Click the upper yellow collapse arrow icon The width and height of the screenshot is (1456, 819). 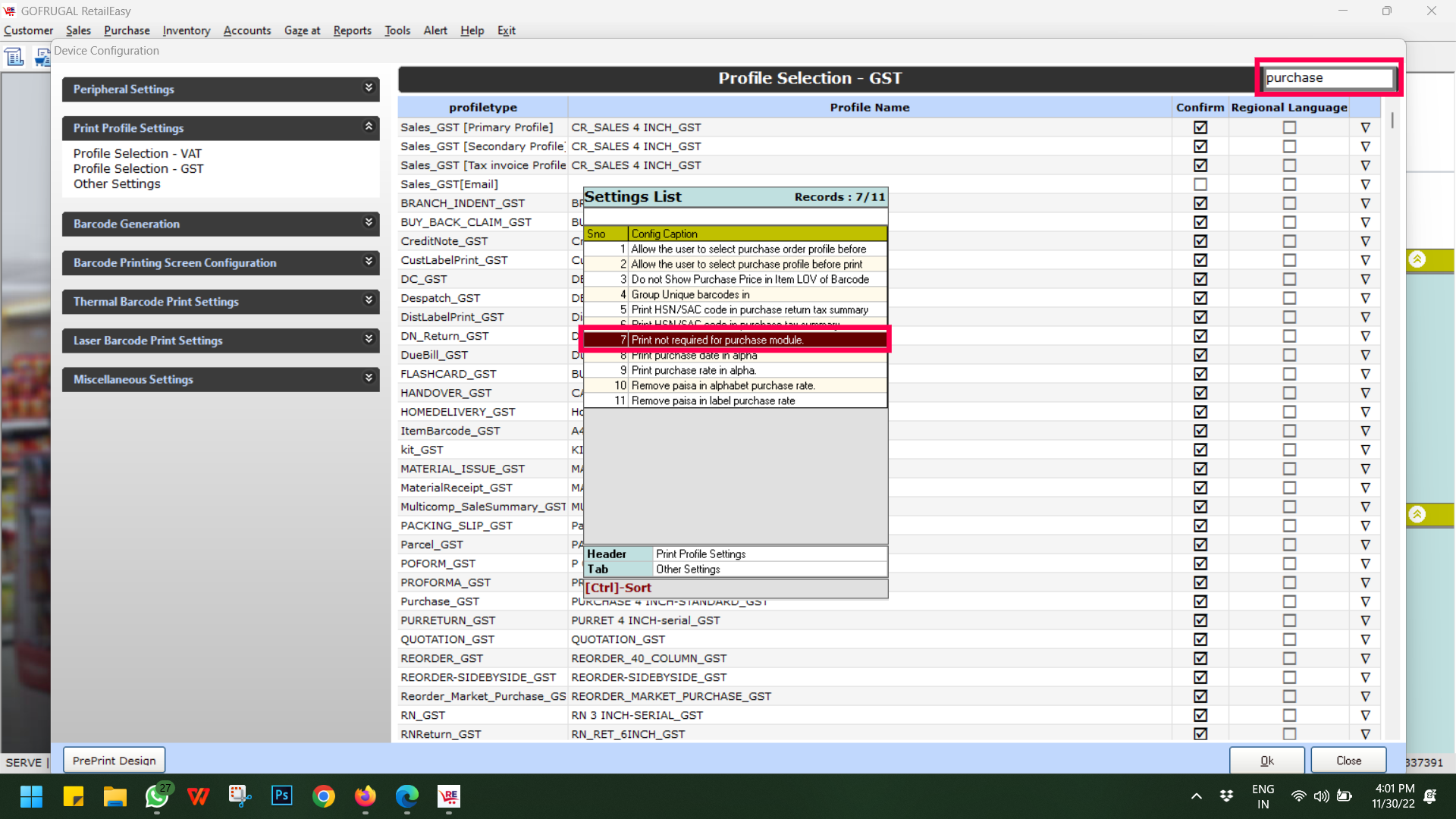(x=1417, y=259)
